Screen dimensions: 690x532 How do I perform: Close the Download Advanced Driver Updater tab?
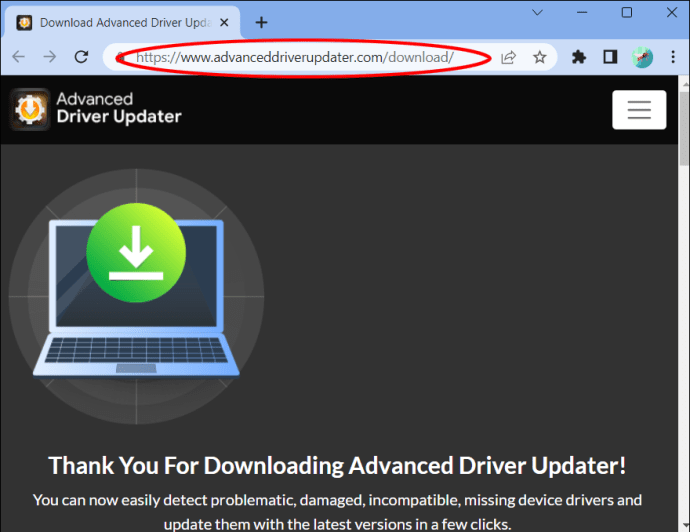tap(224, 22)
